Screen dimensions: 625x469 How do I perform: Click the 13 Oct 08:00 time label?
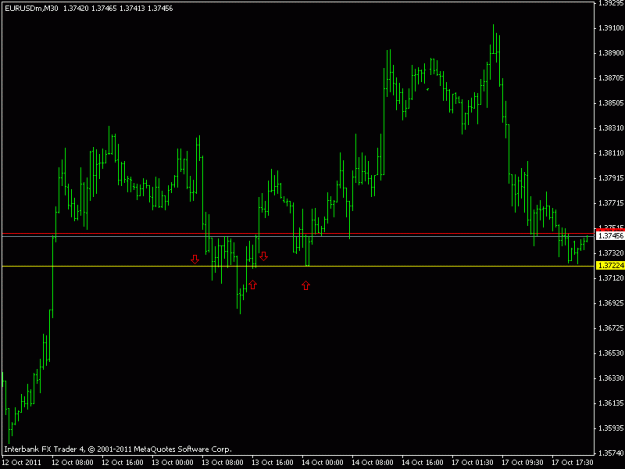click(x=222, y=463)
